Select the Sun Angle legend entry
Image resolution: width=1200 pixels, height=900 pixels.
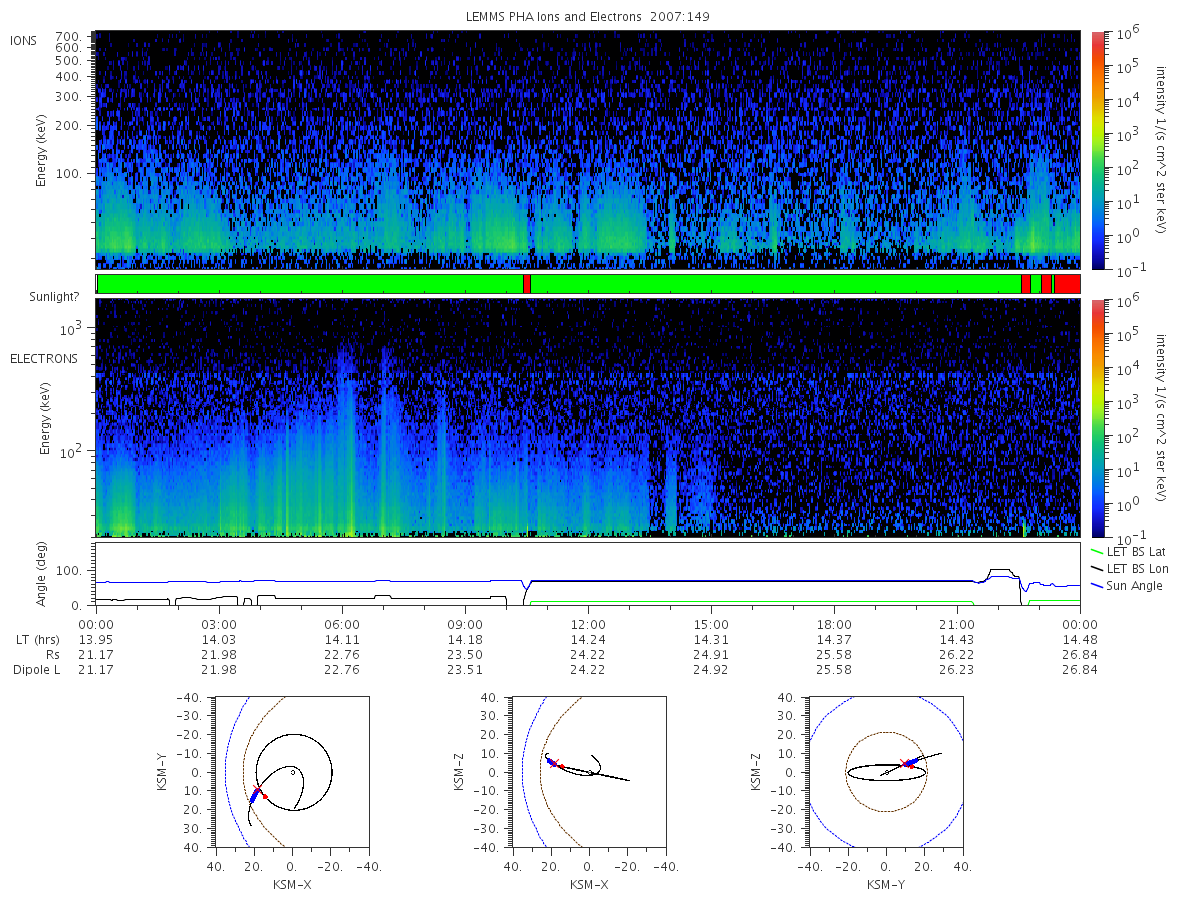coord(1127,586)
